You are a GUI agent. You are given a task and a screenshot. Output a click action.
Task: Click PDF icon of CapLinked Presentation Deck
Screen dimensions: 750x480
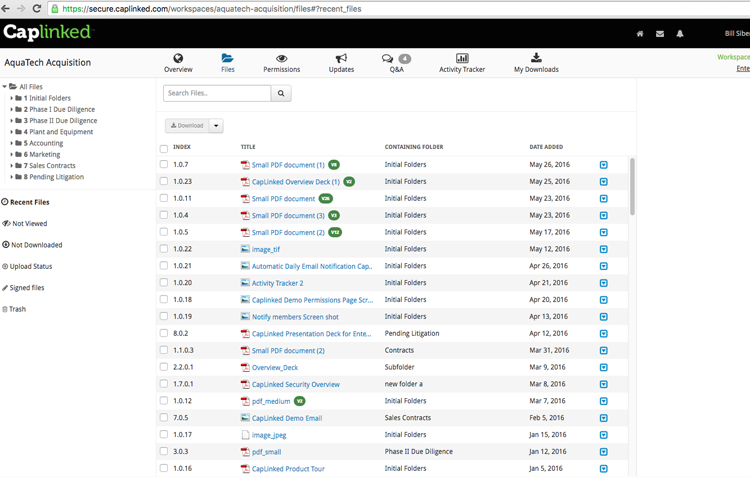[x=245, y=334]
